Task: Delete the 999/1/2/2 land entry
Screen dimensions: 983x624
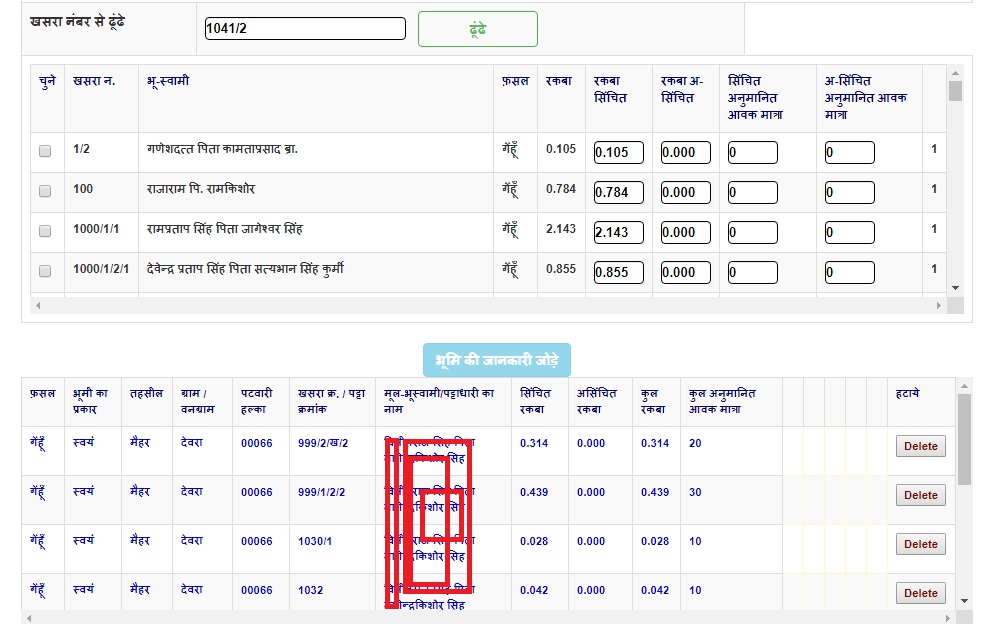Action: (920, 495)
